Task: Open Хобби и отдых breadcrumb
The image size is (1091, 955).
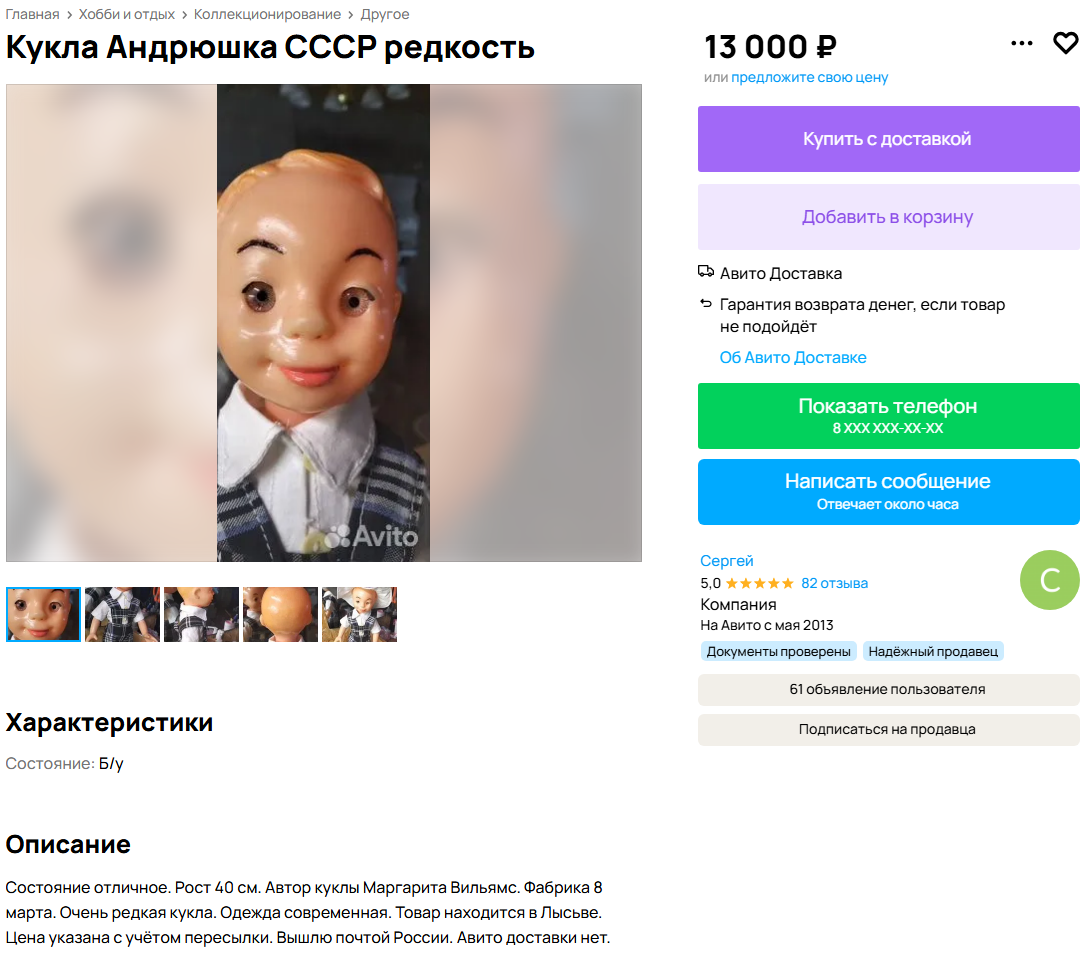Action: tap(127, 14)
